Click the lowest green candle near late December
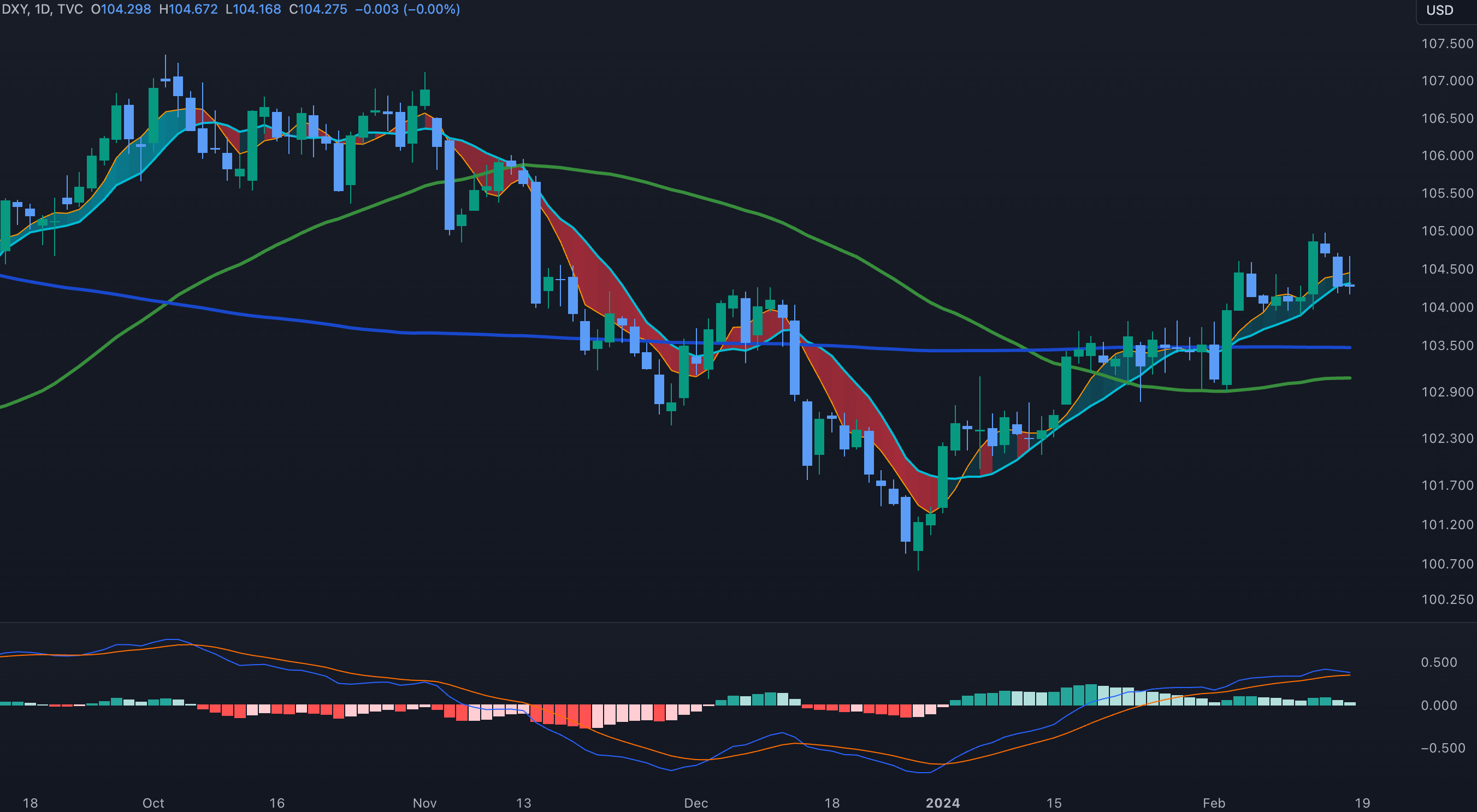 [x=918, y=536]
